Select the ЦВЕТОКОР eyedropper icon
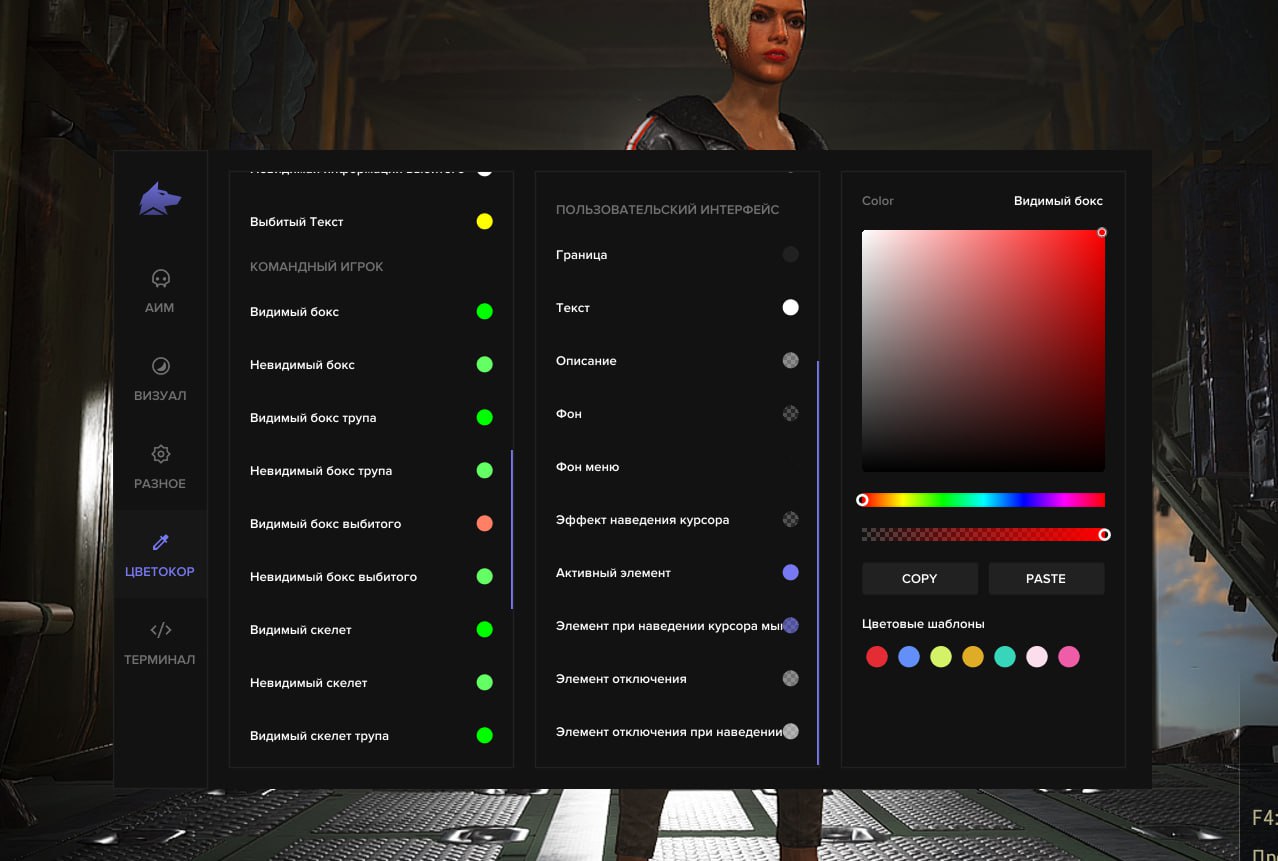Screen dimensions: 1278x861 click(x=160, y=542)
